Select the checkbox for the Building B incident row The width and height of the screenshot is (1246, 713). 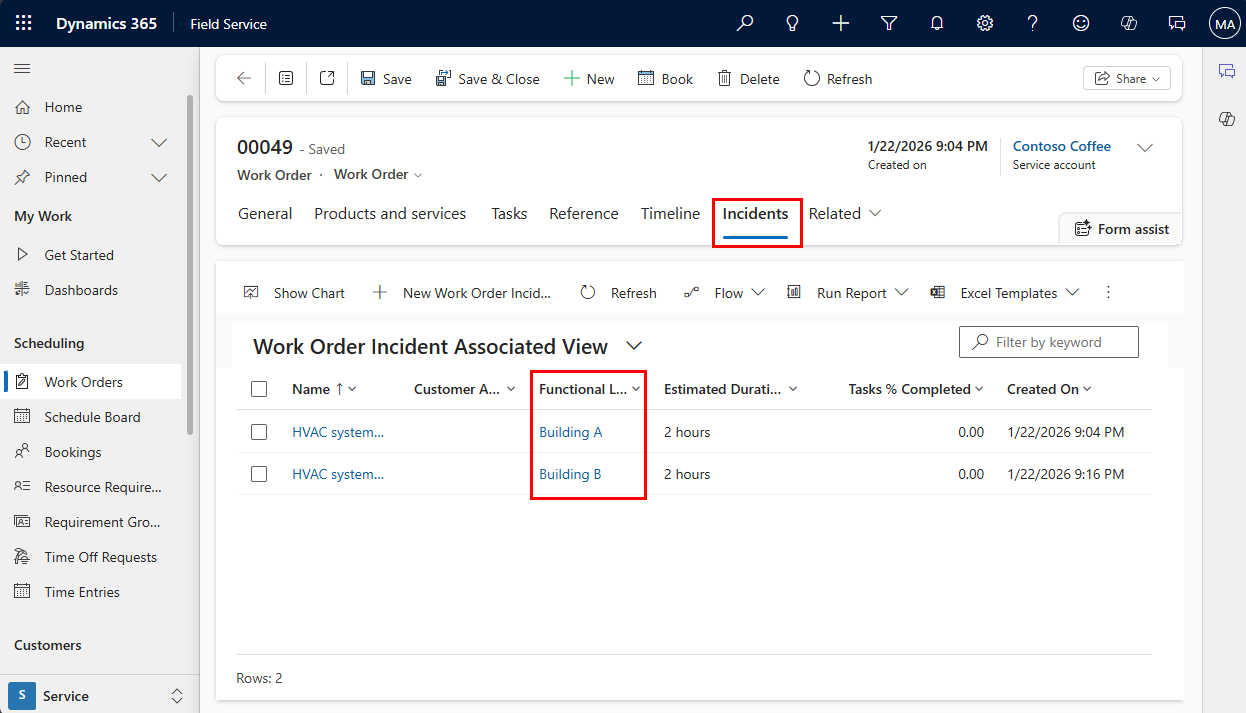(x=259, y=474)
